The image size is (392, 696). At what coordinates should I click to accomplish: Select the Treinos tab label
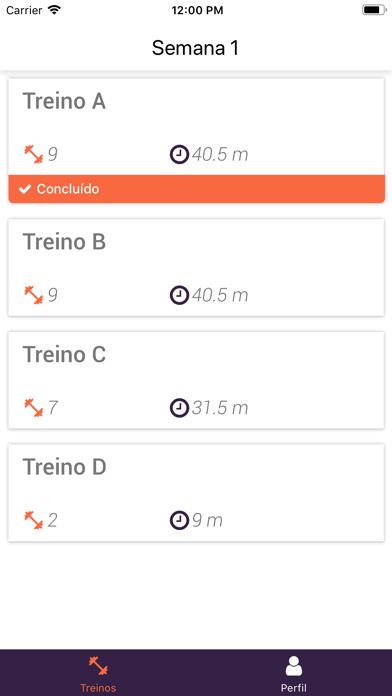98,688
